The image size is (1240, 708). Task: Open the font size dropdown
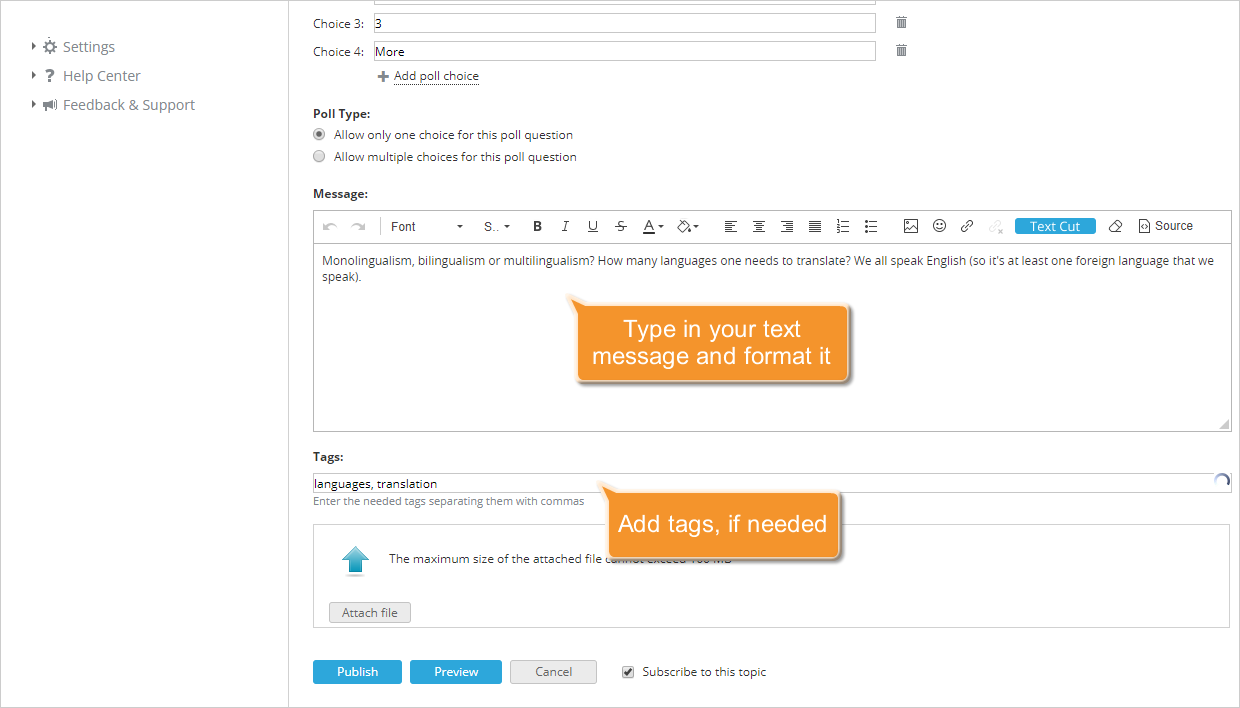495,226
